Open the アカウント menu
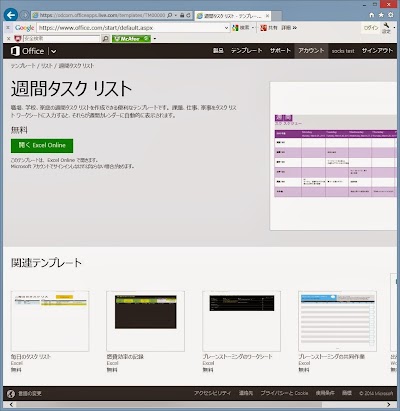The height and width of the screenshot is (411, 400). pos(311,51)
